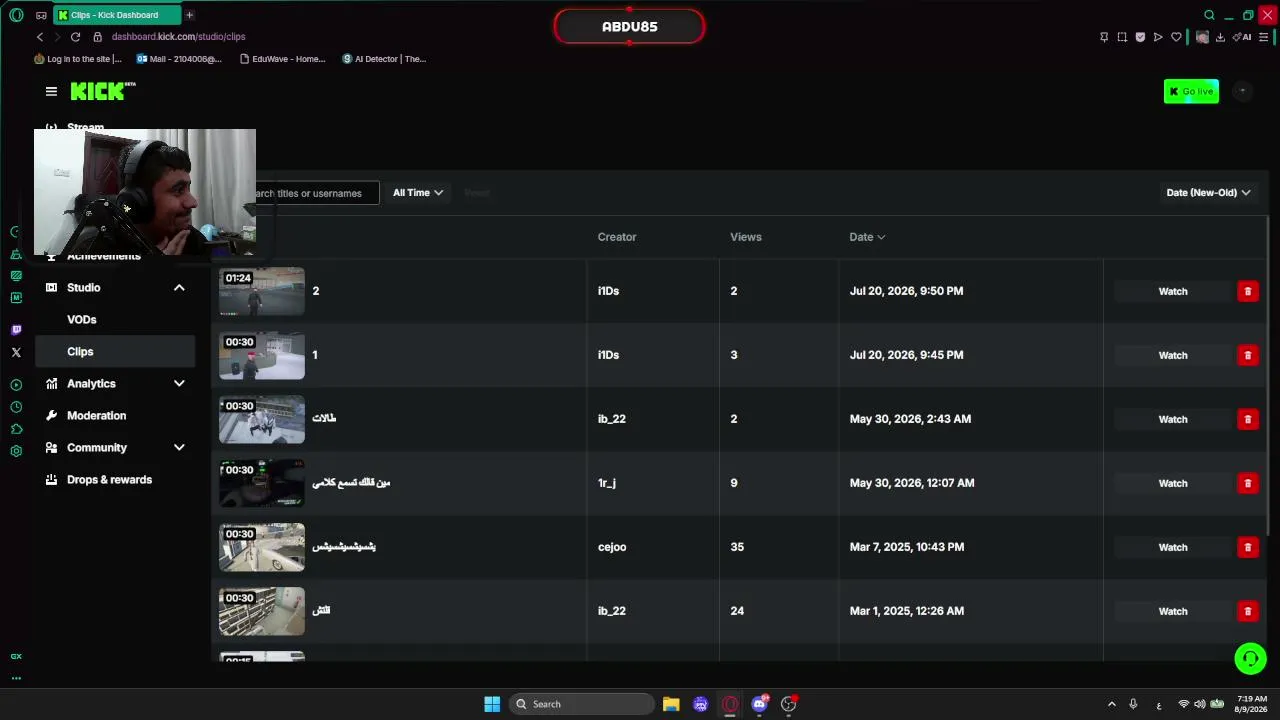
Task: Click the browser search magnifier icon
Action: [1209, 15]
